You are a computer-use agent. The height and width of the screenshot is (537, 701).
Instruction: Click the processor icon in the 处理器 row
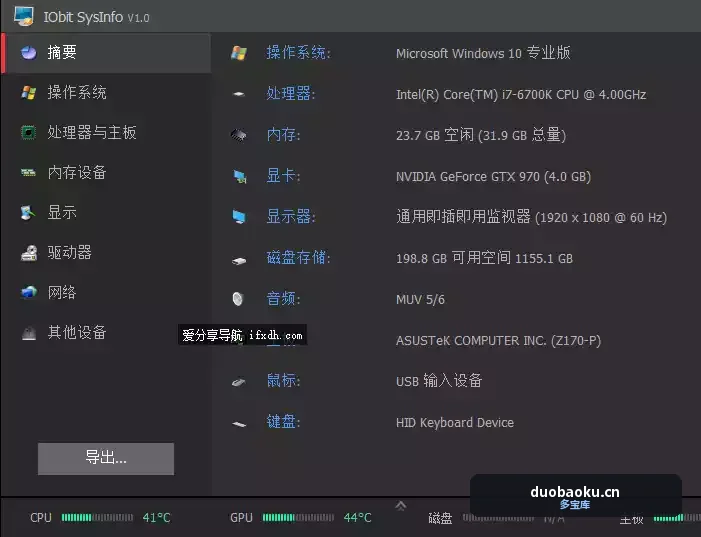pyautogui.click(x=239, y=94)
